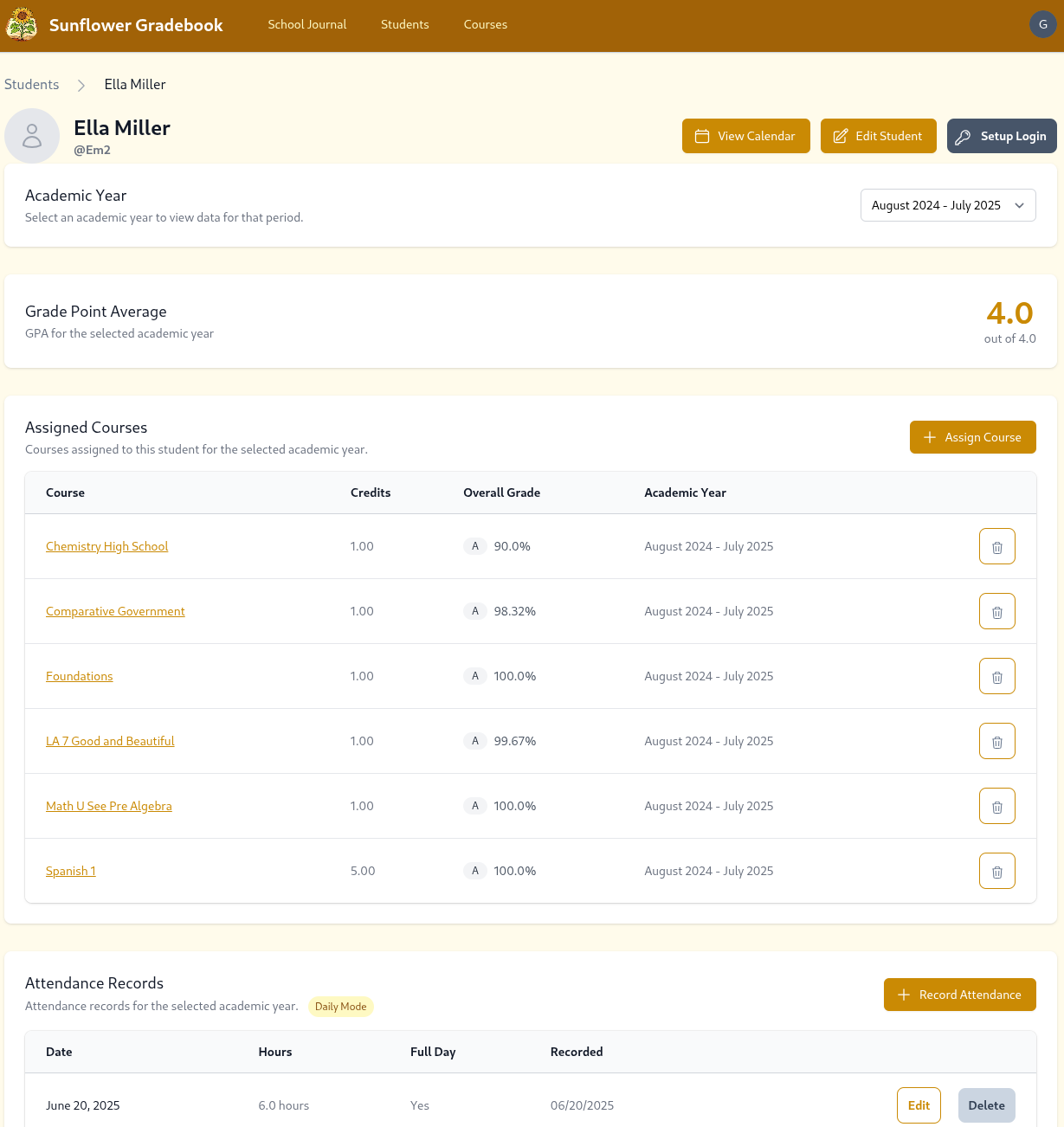Click the plus icon on Record Attendance
This screenshot has height=1127, width=1064.
(x=904, y=995)
